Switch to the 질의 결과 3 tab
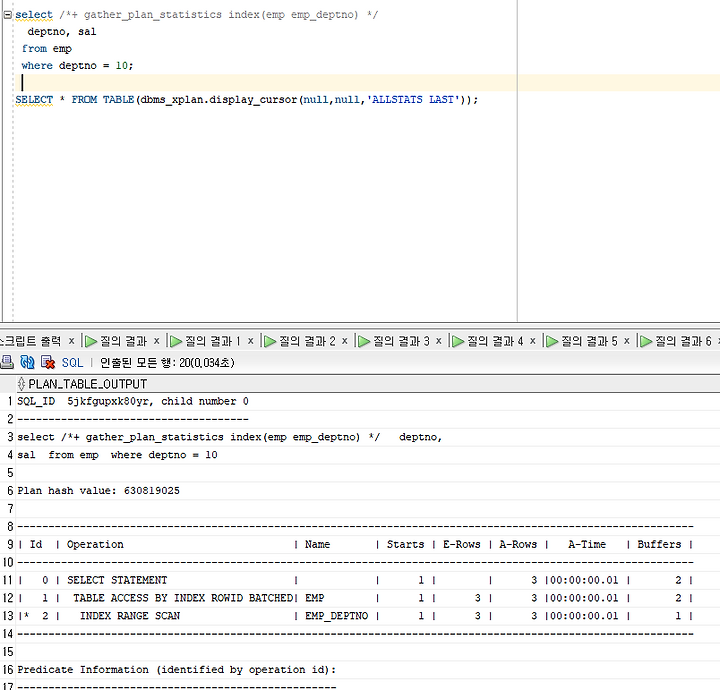The image size is (720, 690). [401, 341]
